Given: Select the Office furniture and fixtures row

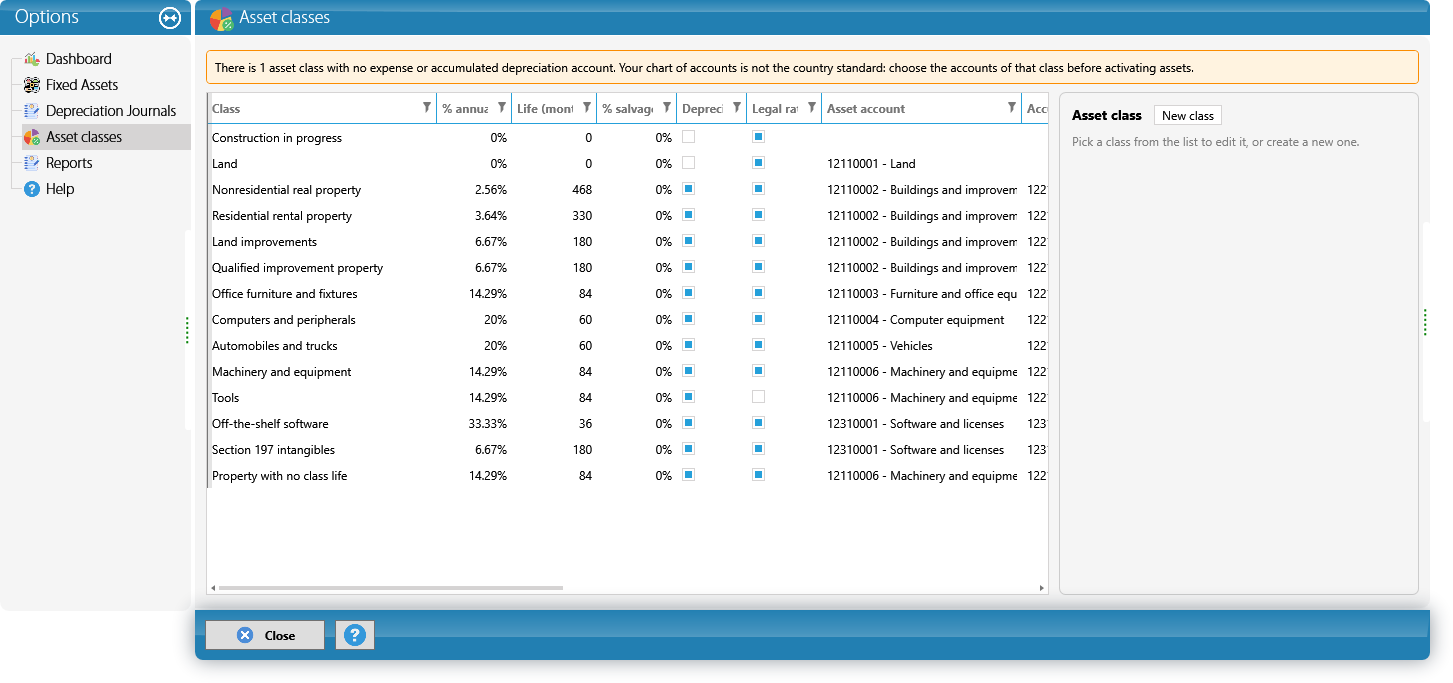Looking at the screenshot, I should click(628, 293).
